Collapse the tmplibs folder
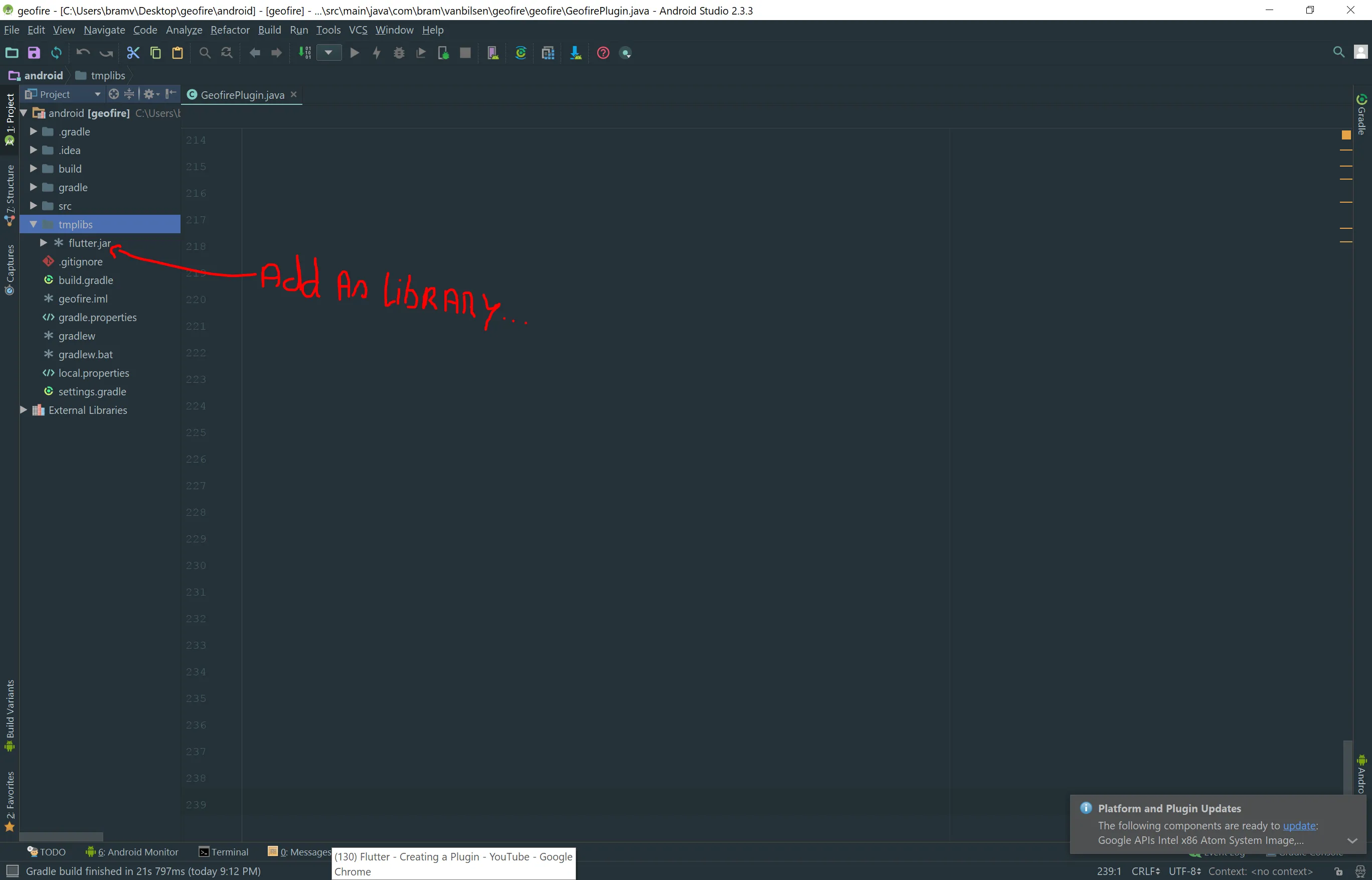The width and height of the screenshot is (1372, 880). coord(33,225)
